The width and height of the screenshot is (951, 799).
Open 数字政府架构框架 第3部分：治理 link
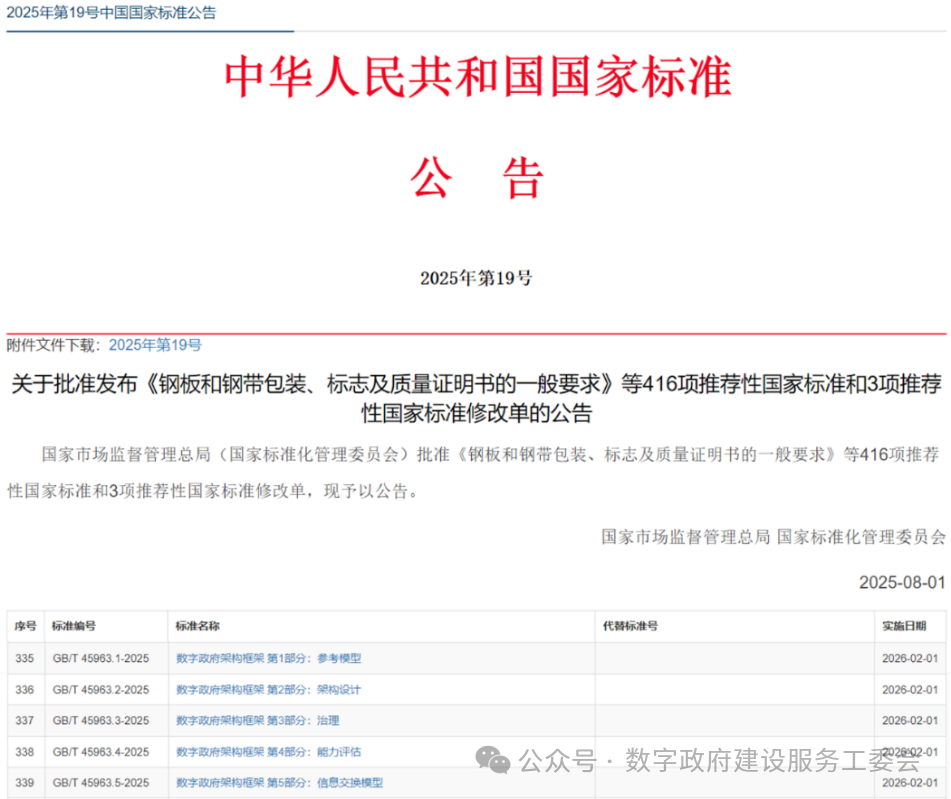click(x=257, y=721)
